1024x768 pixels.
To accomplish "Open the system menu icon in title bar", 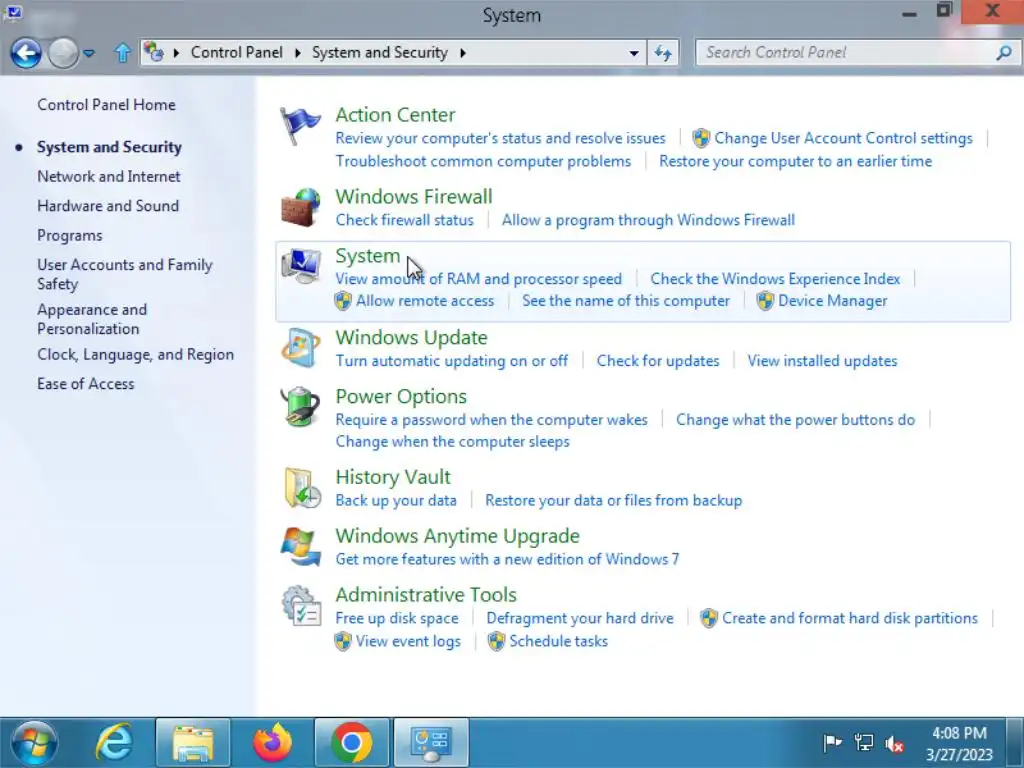I will (12, 11).
